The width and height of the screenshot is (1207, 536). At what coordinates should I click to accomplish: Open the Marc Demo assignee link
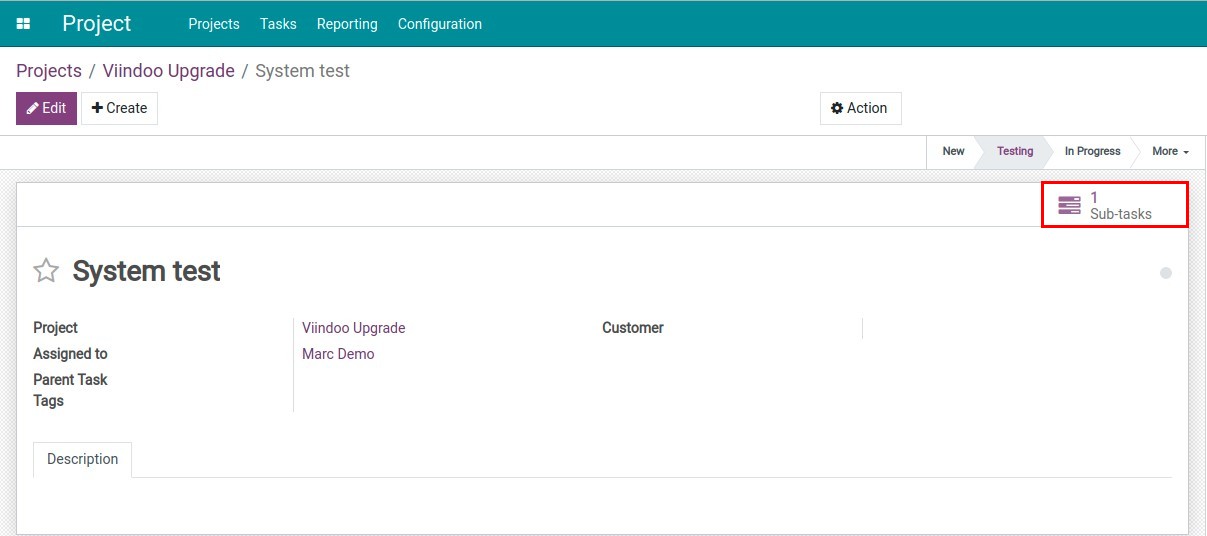(338, 354)
